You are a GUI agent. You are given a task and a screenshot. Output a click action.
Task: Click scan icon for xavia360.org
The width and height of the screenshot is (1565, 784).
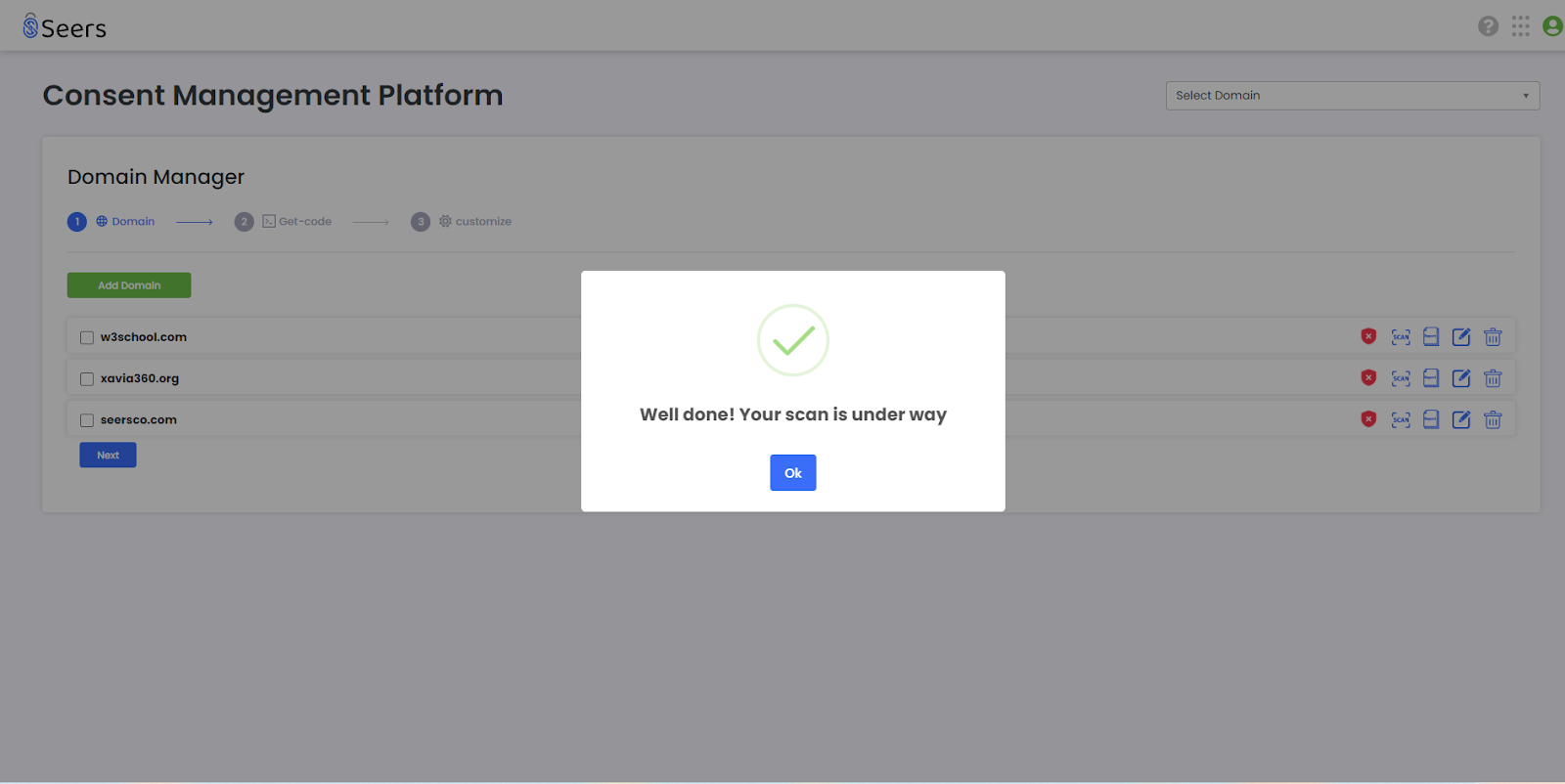tap(1401, 378)
